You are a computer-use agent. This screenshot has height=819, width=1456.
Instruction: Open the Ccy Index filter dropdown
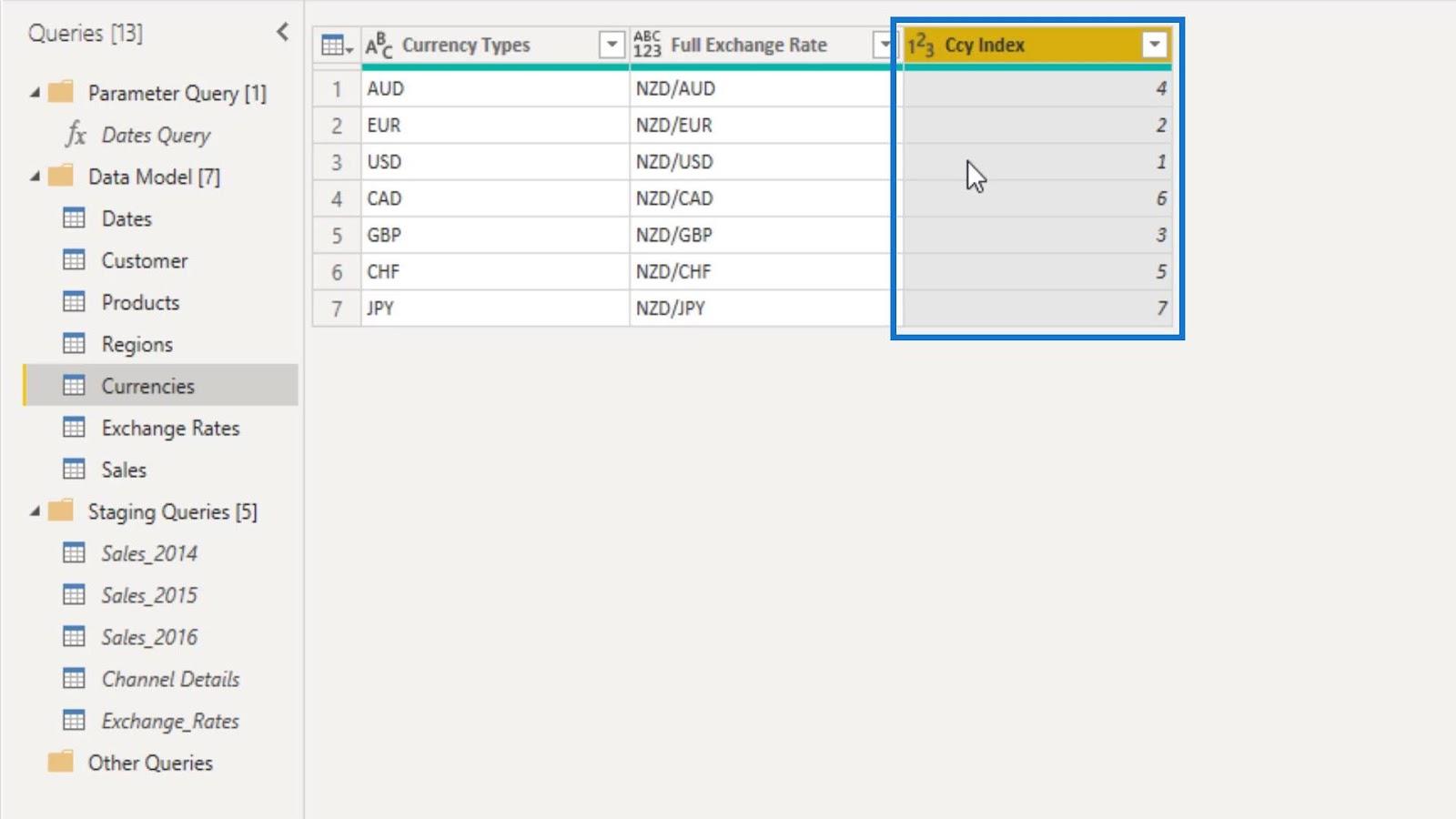[1154, 45]
